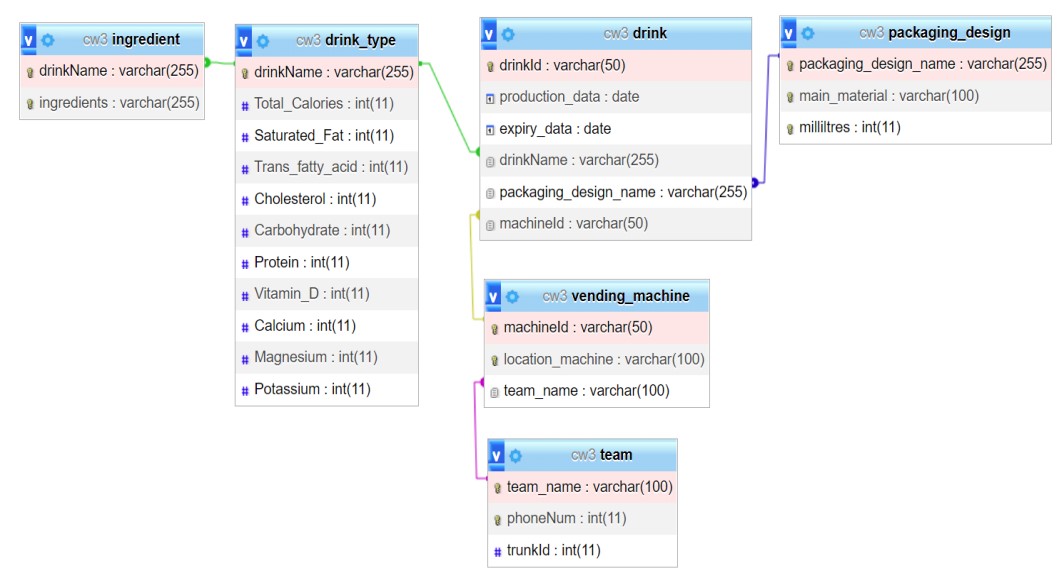Screen dimensions: 1062x583
Task: Click the vending_machine table's gear icon
Action: coord(512,296)
